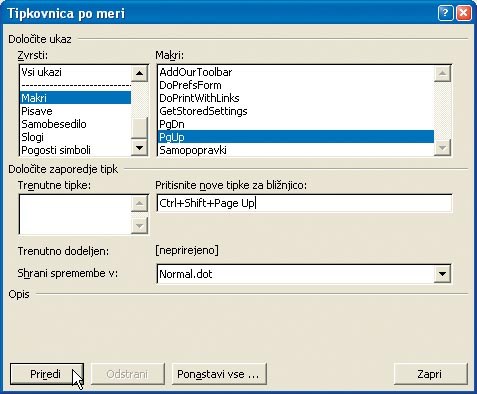Select the Samopopravki macro entry
The width and height of the screenshot is (477, 394).
(295, 150)
